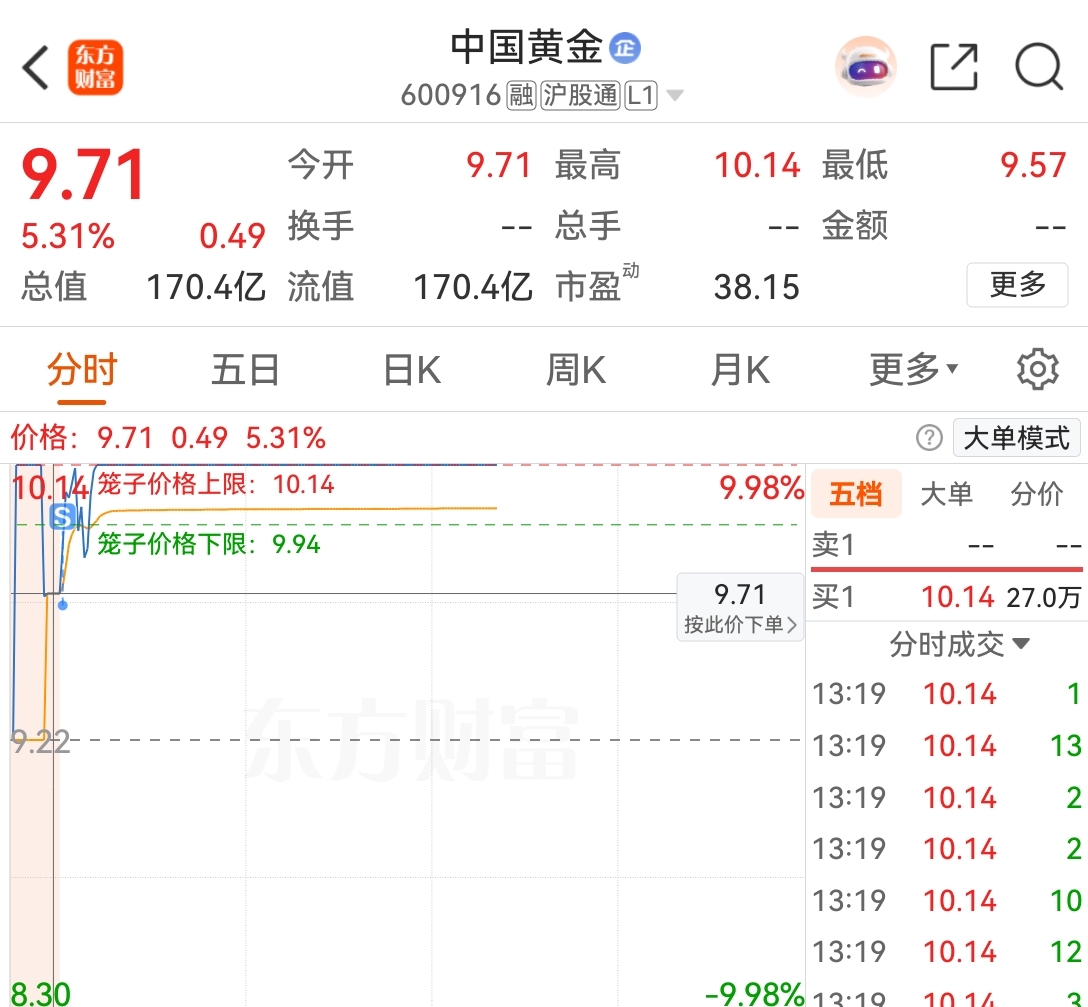Tap 最高 value 10.14

tap(757, 165)
